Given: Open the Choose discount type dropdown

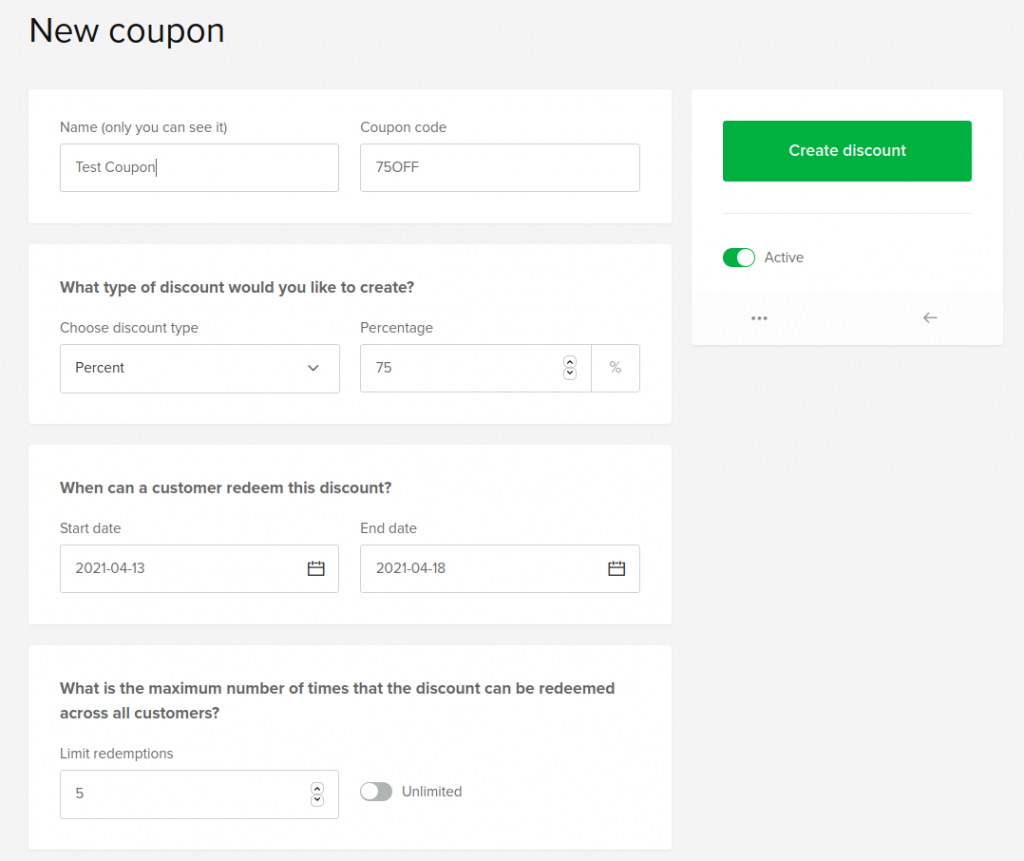Looking at the screenshot, I should point(199,368).
